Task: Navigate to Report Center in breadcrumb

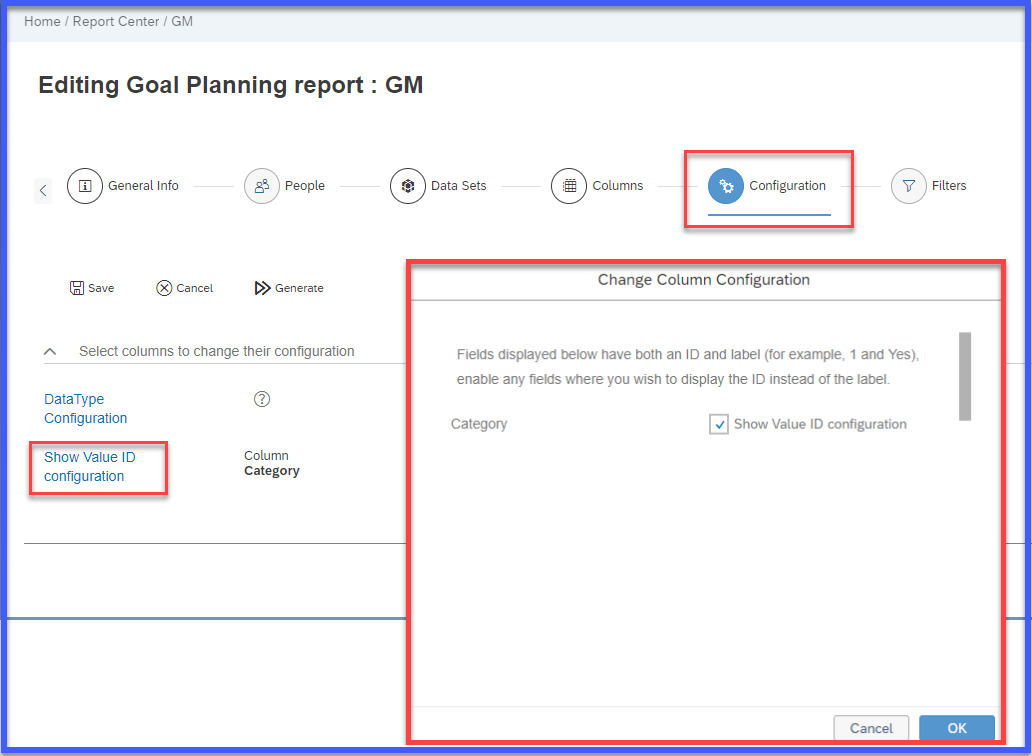Action: [x=116, y=22]
